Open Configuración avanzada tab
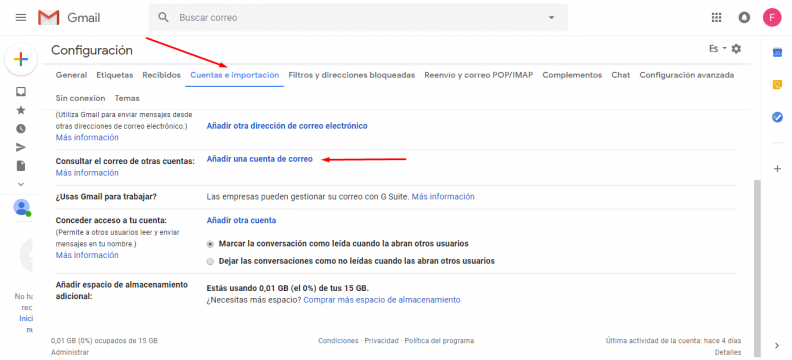 point(687,75)
